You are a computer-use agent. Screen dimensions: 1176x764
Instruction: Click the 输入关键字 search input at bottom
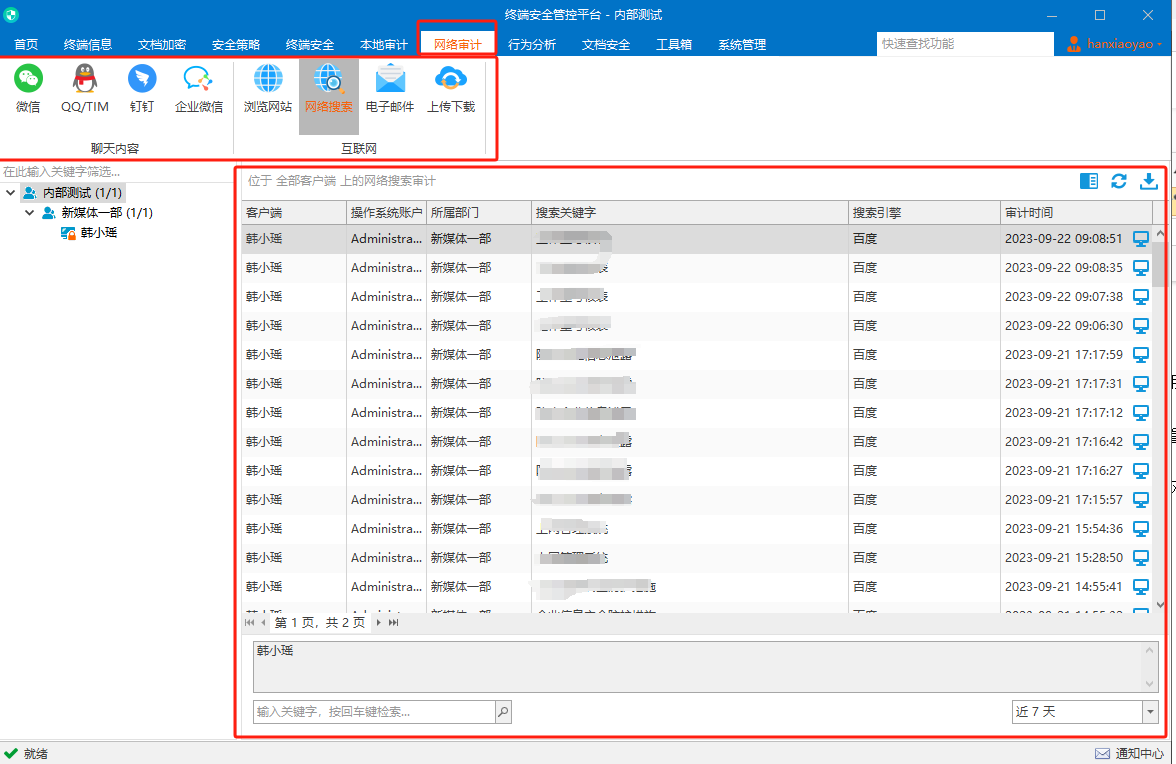[x=374, y=712]
